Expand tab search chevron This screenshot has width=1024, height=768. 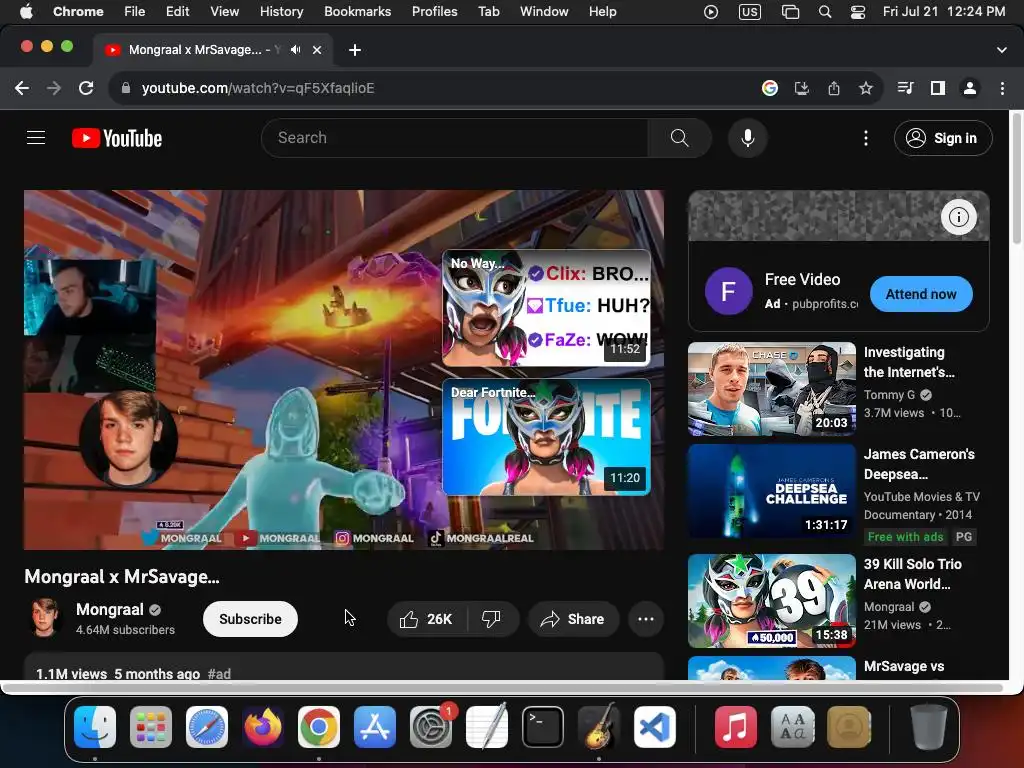pos(1001,50)
